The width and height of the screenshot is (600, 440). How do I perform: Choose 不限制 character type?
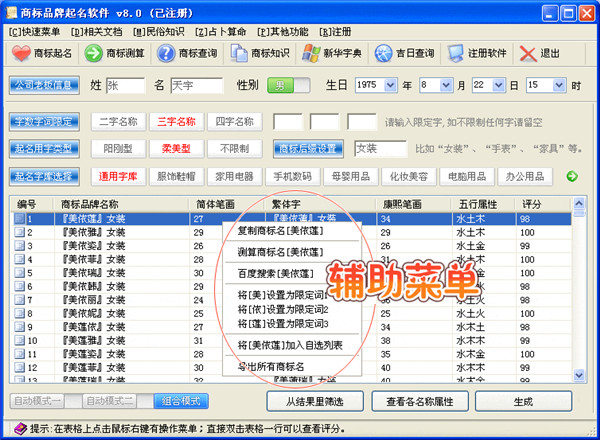[x=235, y=148]
